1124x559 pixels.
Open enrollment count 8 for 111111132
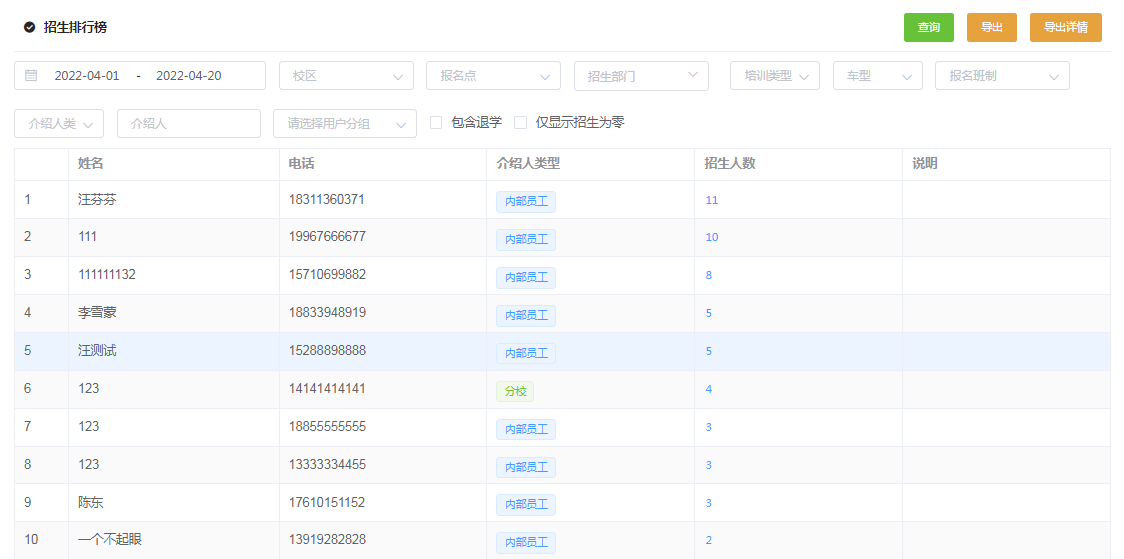pos(709,275)
